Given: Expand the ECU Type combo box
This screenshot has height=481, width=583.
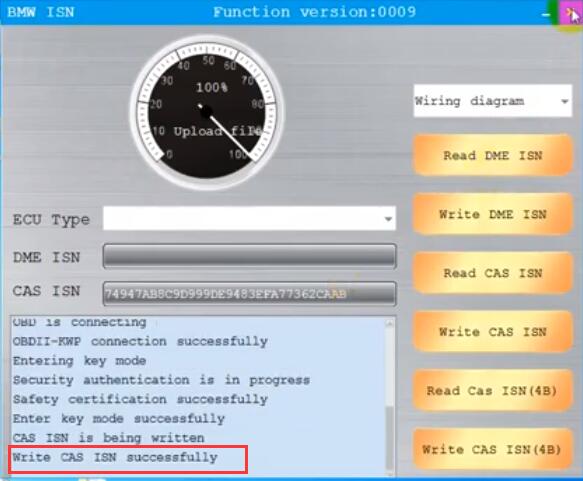Looking at the screenshot, I should [249, 219].
